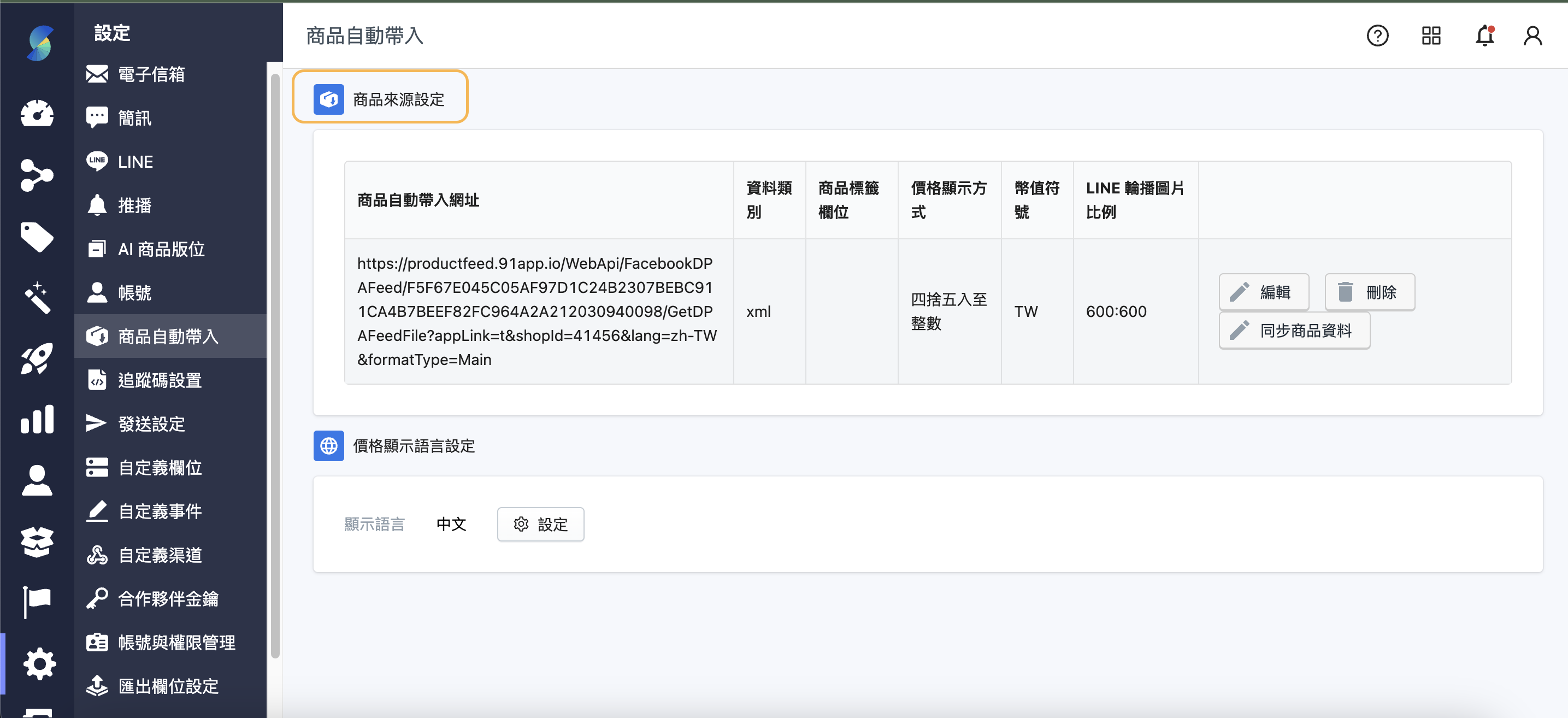Click the help question mark icon
This screenshot has height=718, width=1568.
1377,36
